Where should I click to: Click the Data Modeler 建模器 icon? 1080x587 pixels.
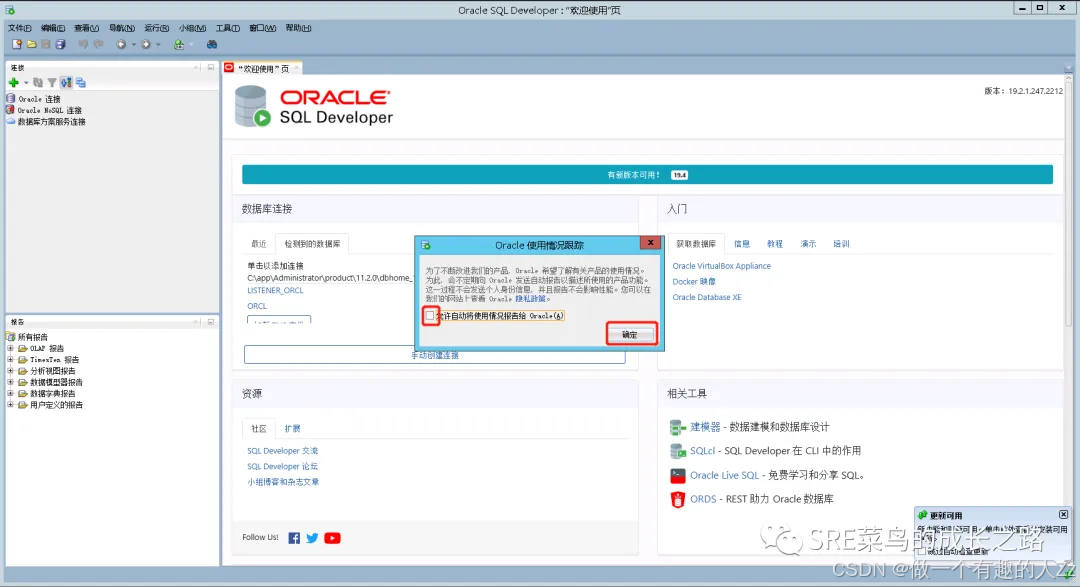(678, 428)
